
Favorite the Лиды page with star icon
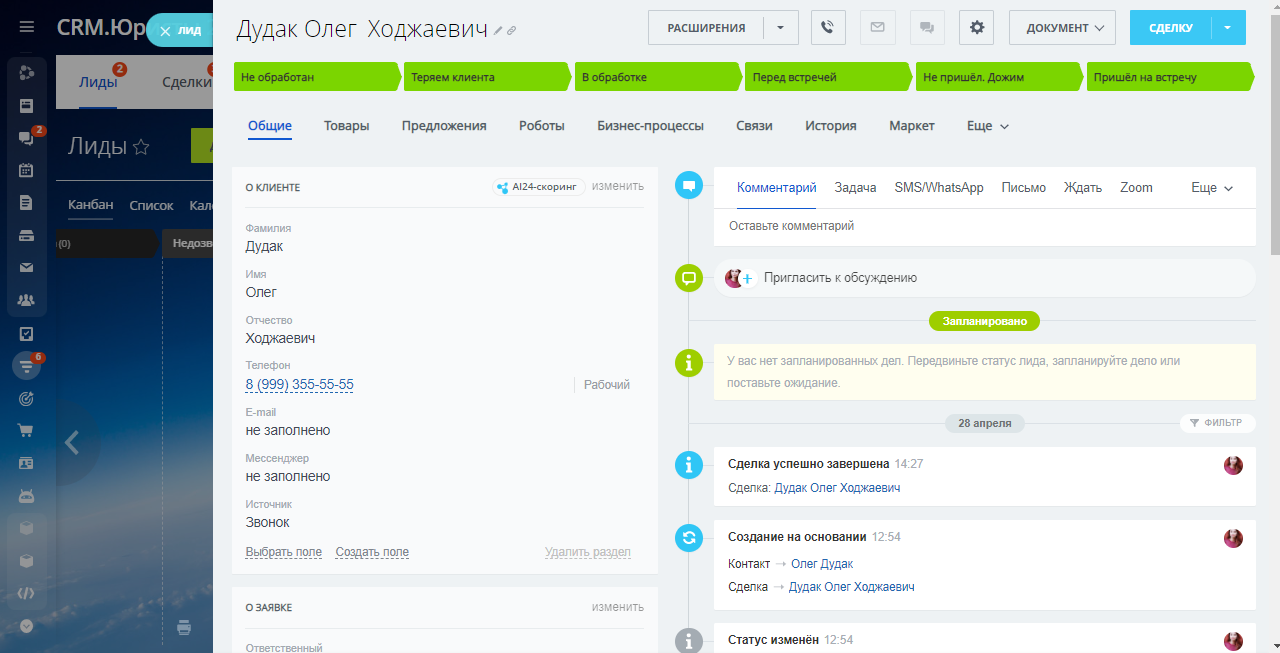[x=141, y=147]
